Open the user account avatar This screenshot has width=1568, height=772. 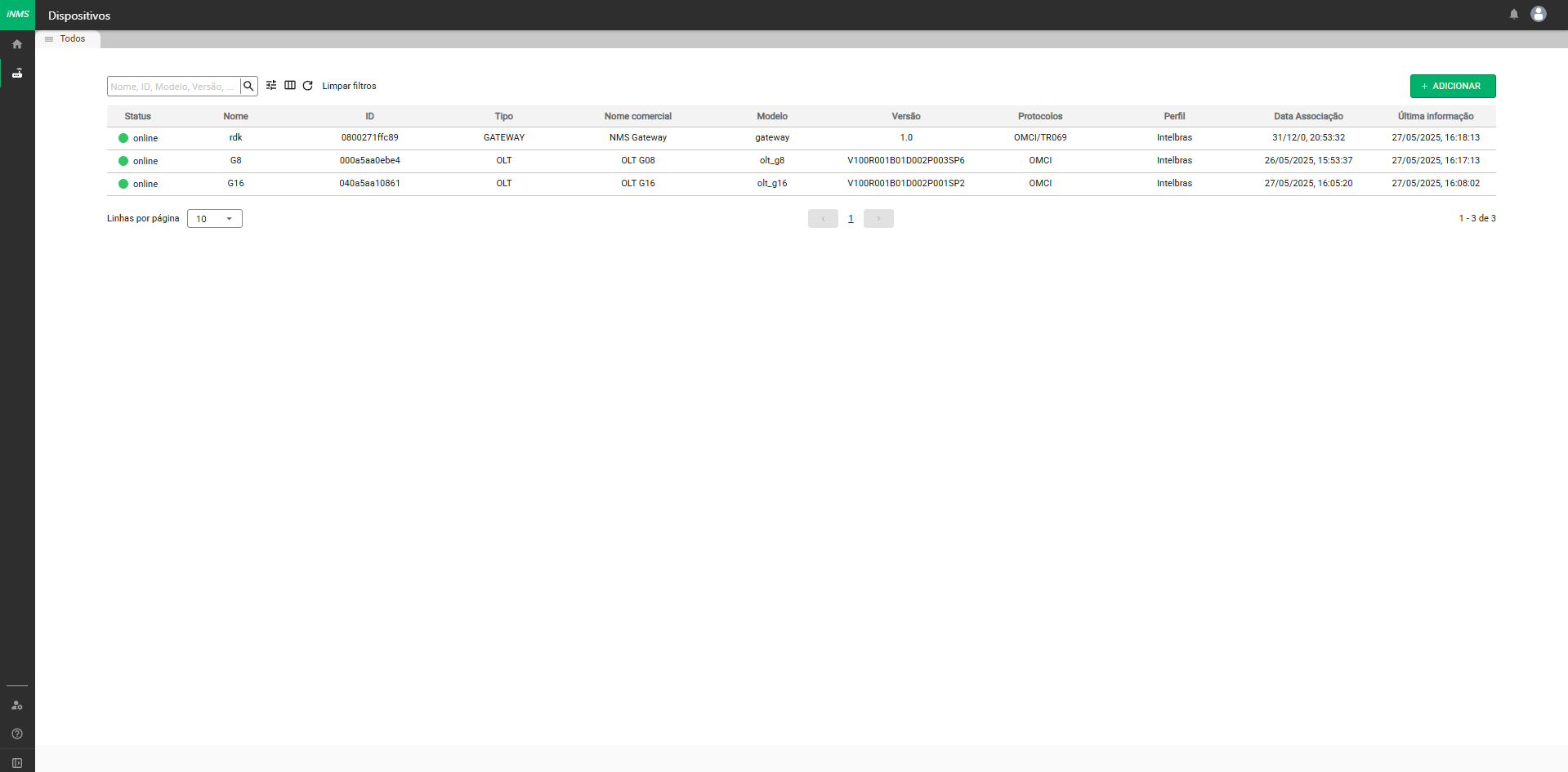[1538, 14]
